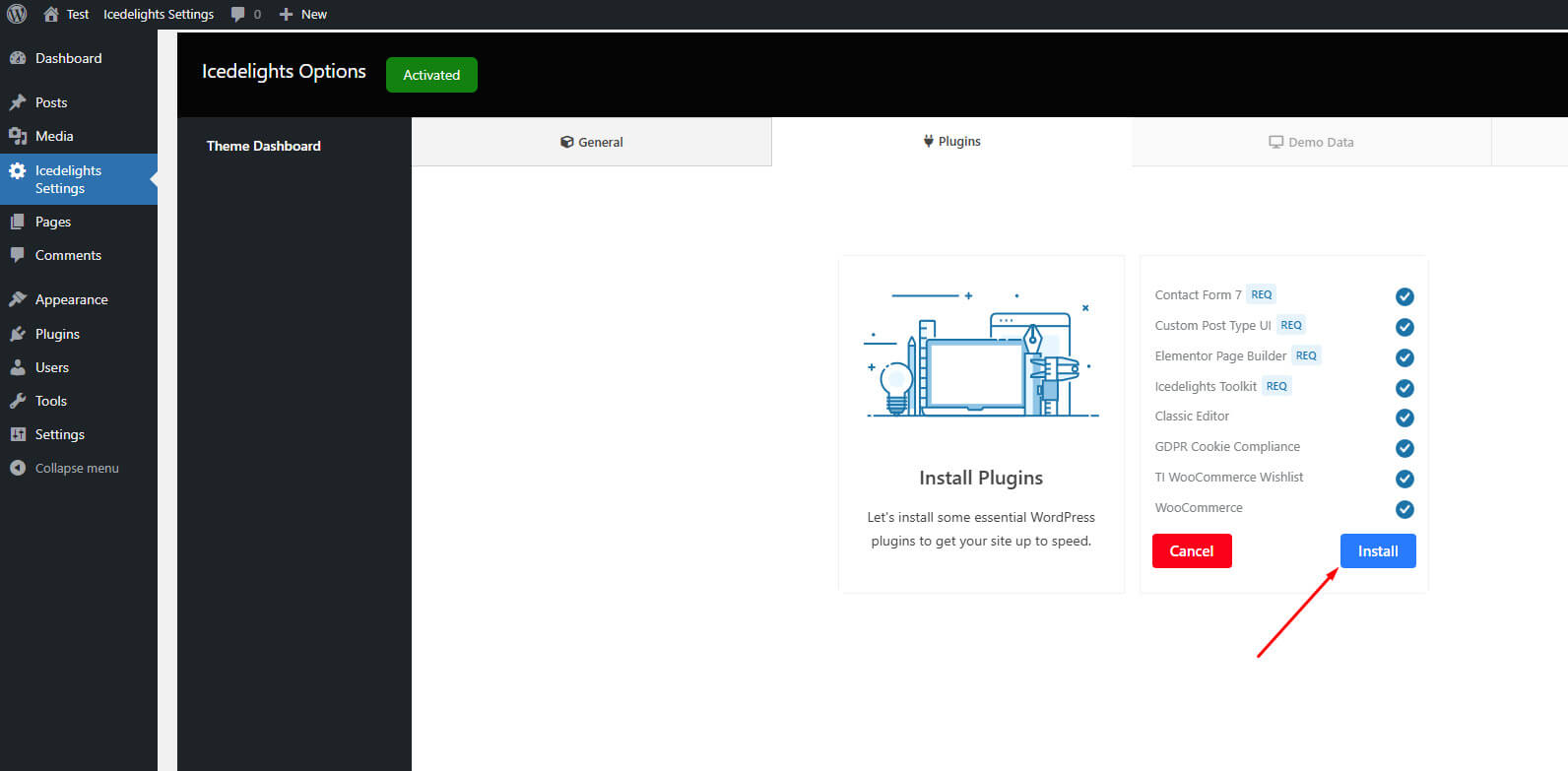1568x771 pixels.
Task: Click the Comments icon in sidebar
Action: point(18,255)
